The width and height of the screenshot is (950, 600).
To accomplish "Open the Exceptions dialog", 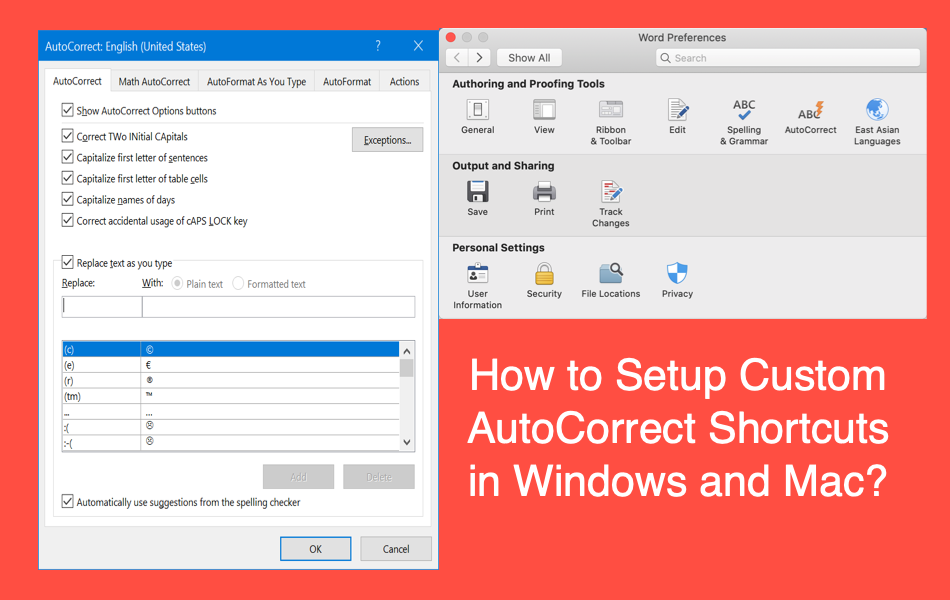I will point(387,140).
